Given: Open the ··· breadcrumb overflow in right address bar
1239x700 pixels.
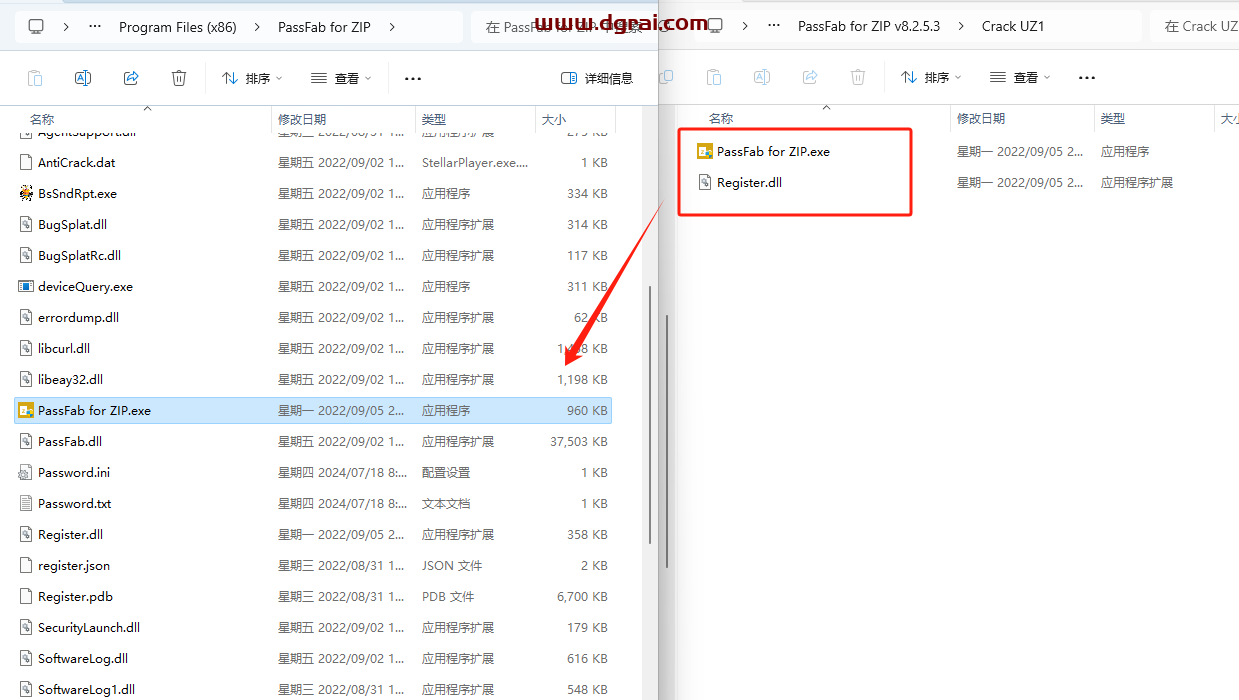Looking at the screenshot, I should 774,26.
